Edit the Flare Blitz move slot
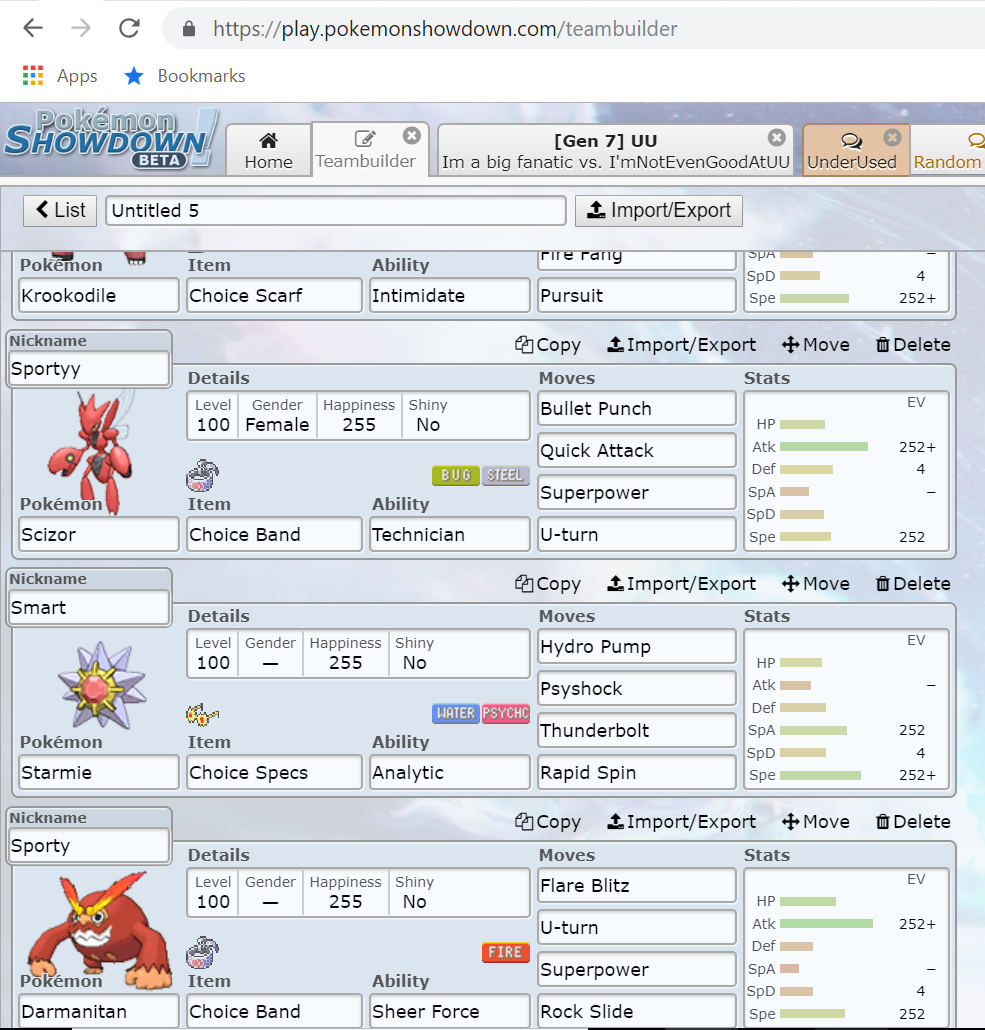Viewport: 985px width, 1030px height. [x=637, y=885]
